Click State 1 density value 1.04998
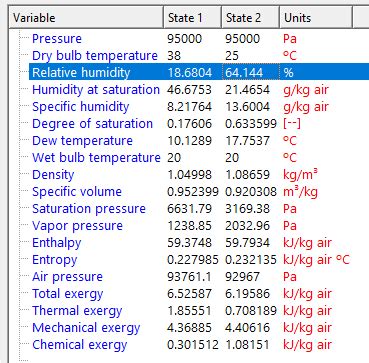Image resolution: width=369 pixels, height=363 pixels. click(x=189, y=175)
